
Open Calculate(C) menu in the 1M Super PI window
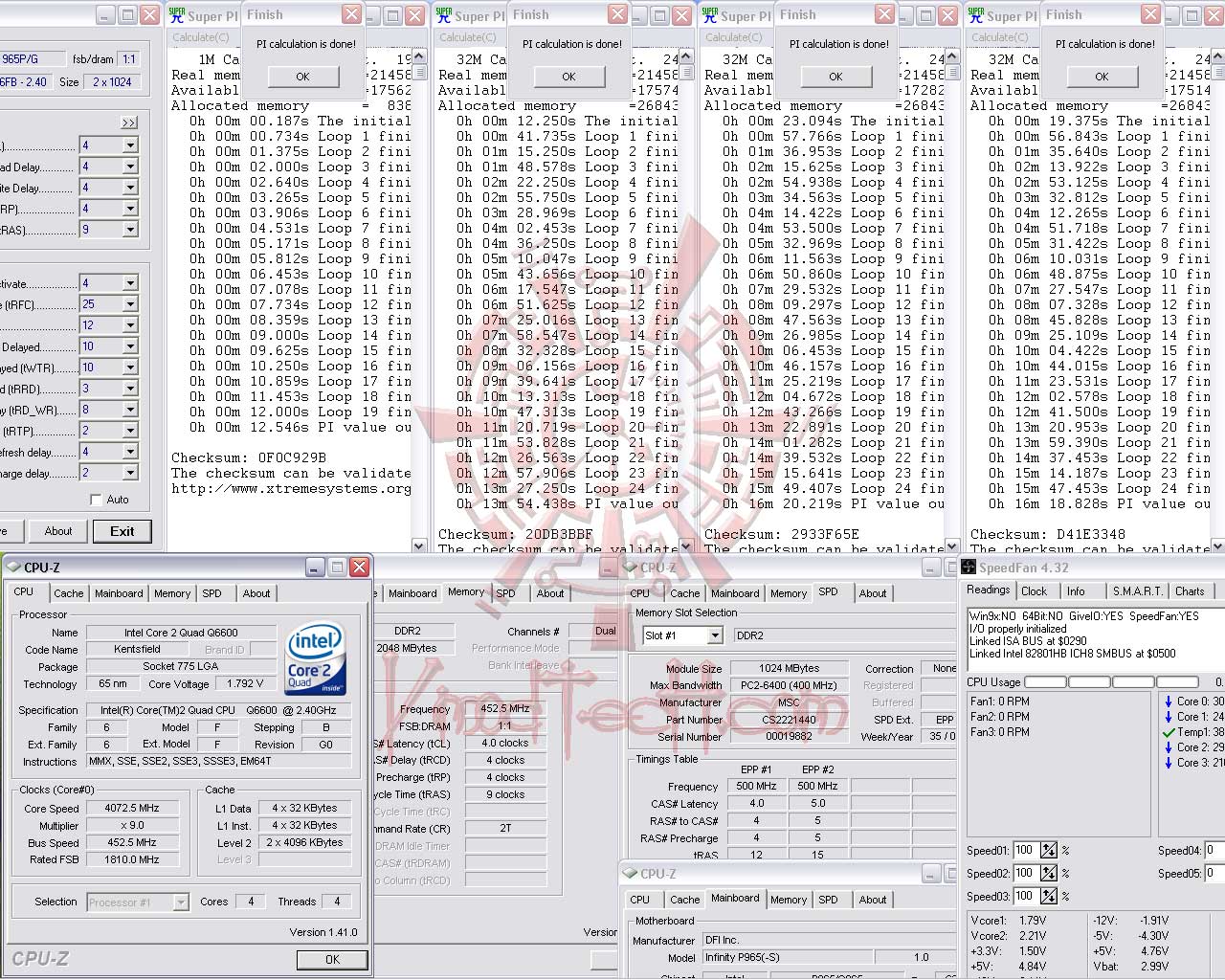pyautogui.click(x=201, y=37)
